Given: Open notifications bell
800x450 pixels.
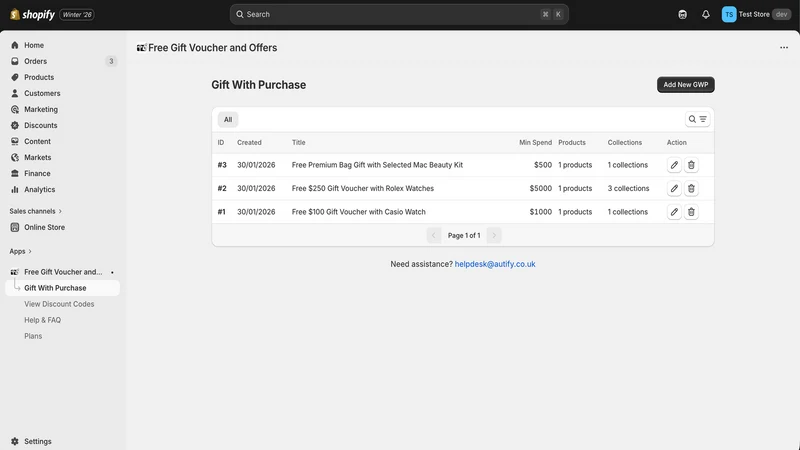Looking at the screenshot, I should tap(706, 14).
